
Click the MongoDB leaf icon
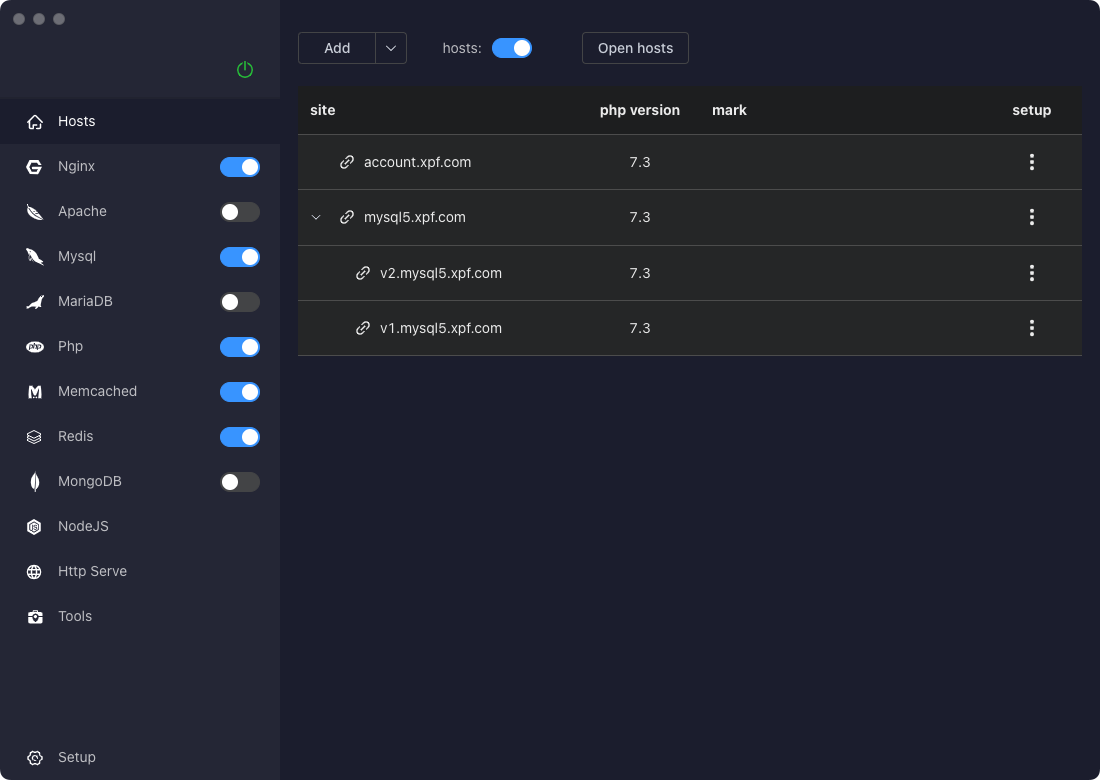34,481
